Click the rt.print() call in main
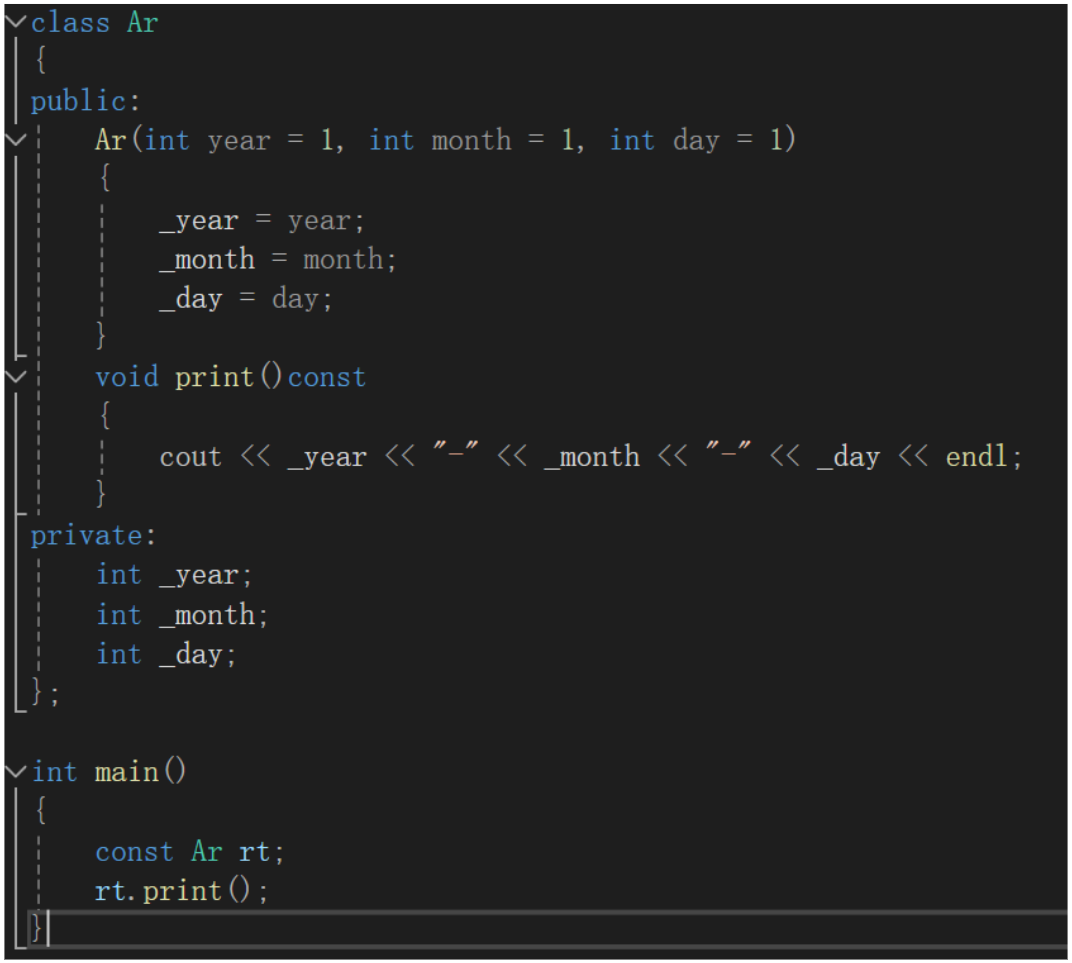The image size is (1072, 963). 180,890
